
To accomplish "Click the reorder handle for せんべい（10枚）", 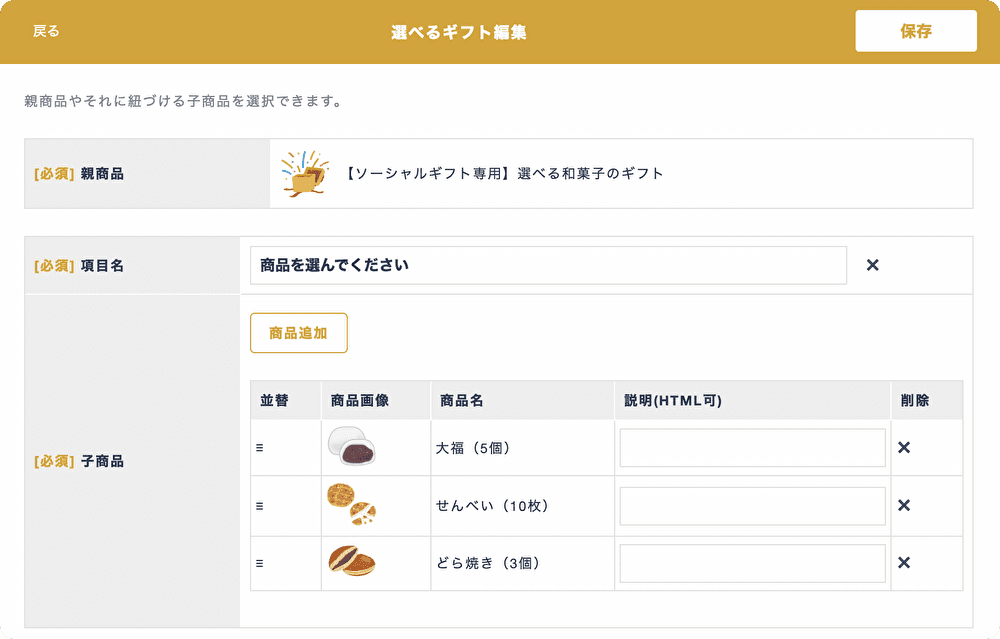I will [259, 506].
